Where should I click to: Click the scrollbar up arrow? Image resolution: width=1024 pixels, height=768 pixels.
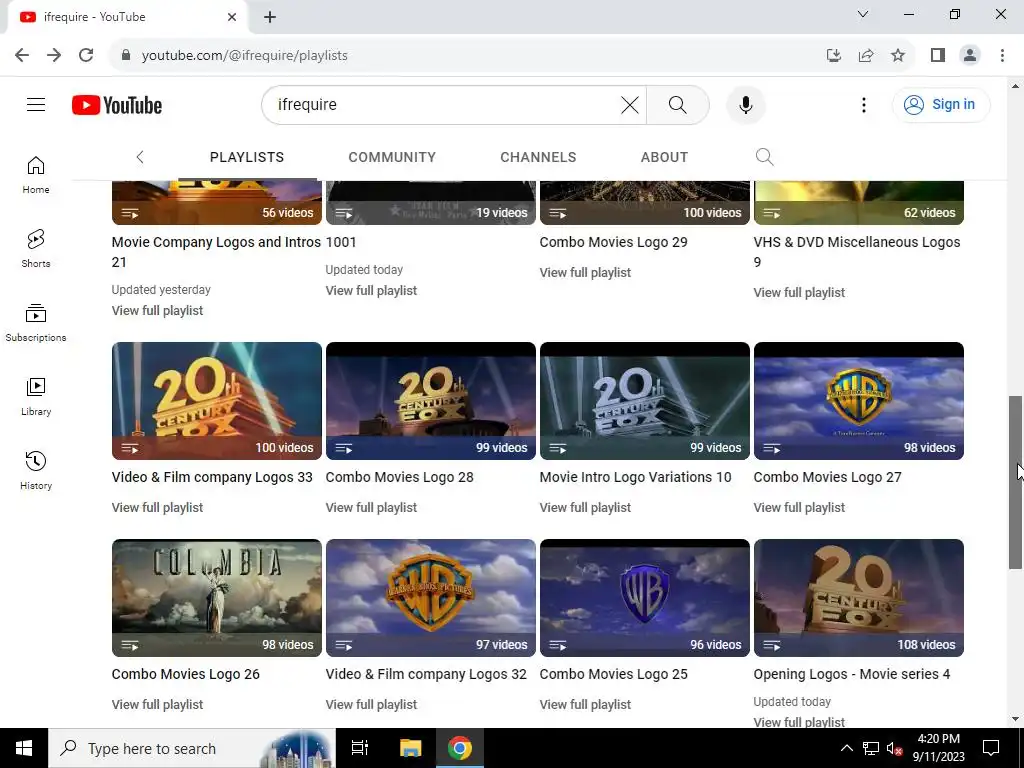1016,86
